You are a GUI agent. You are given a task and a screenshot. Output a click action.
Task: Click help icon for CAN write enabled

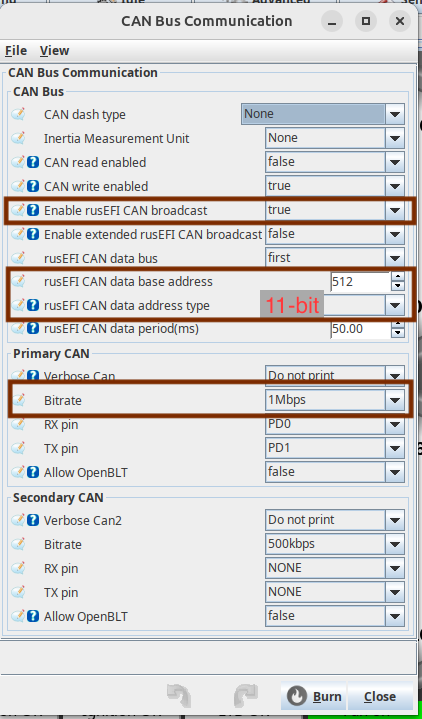click(33, 186)
